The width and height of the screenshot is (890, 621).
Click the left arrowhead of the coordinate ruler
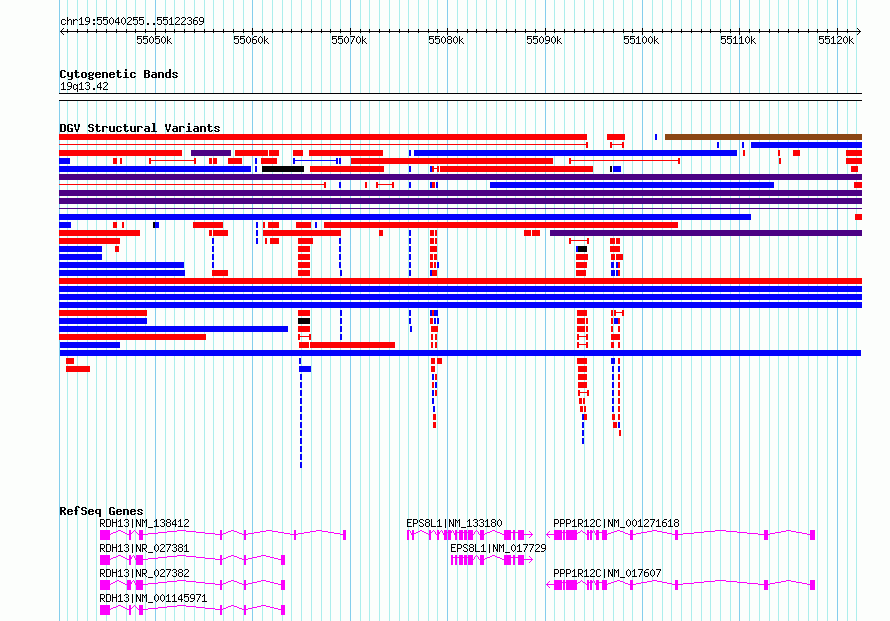point(62,31)
